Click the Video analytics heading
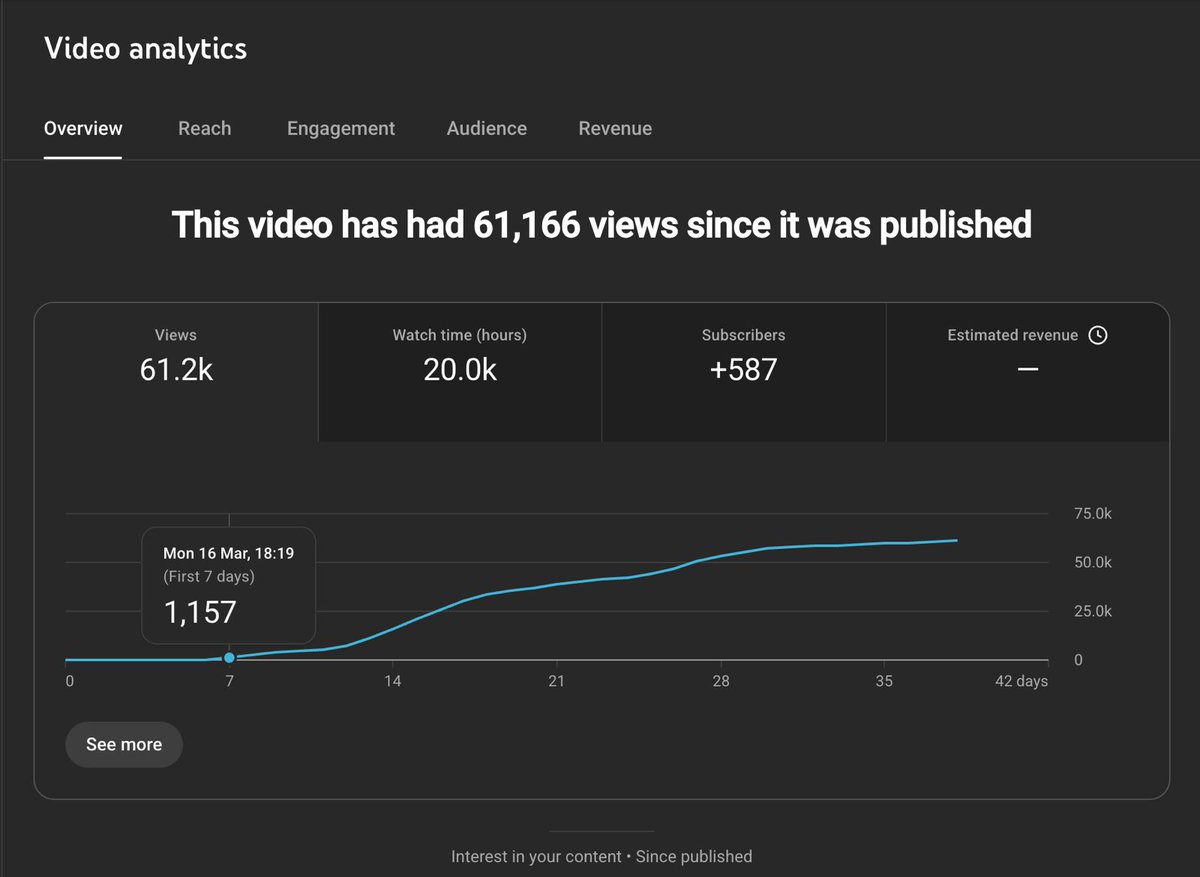Screen dimensions: 1200x877 [x=144, y=48]
